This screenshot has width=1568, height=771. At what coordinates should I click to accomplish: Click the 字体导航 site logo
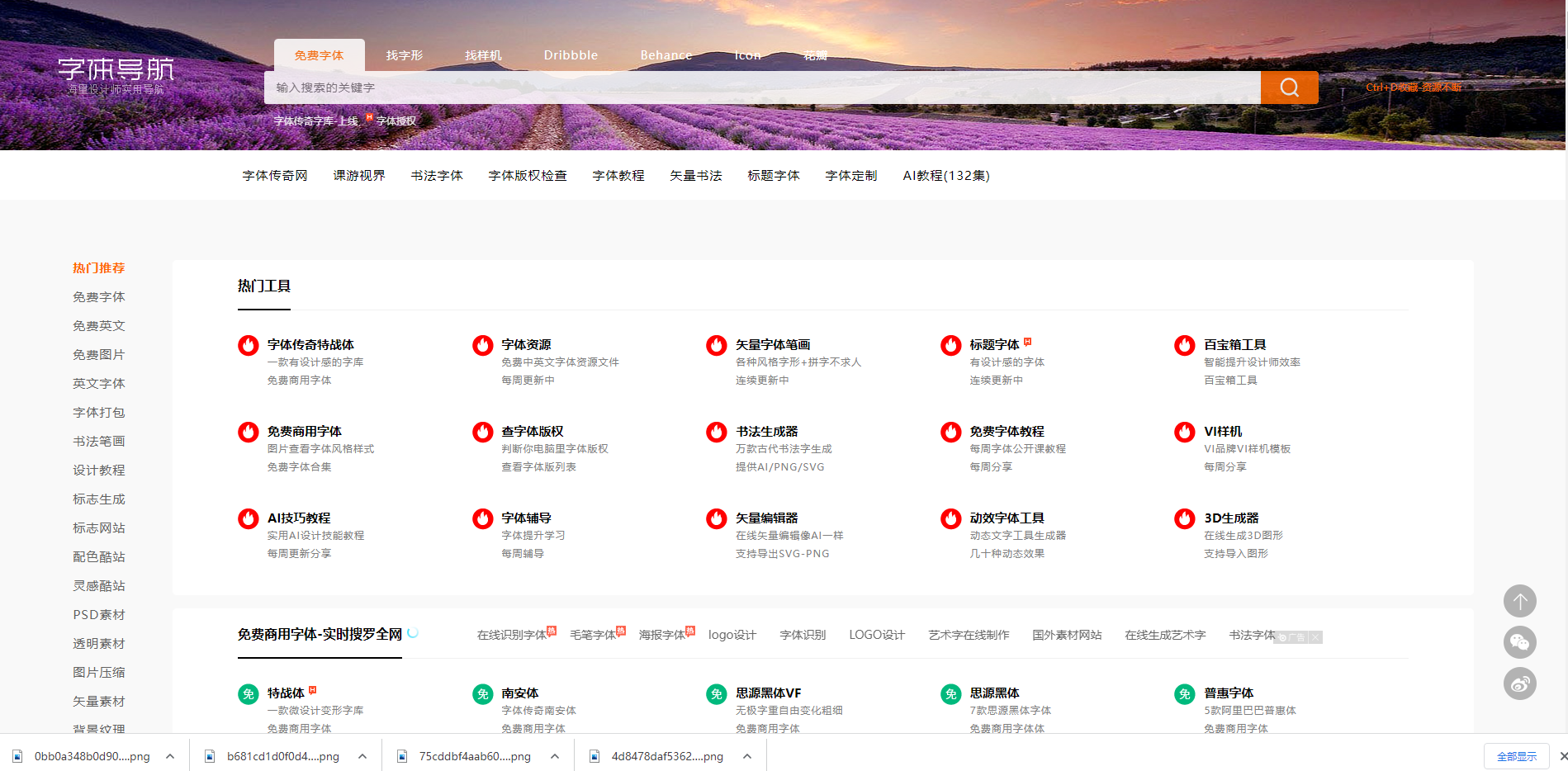click(116, 75)
